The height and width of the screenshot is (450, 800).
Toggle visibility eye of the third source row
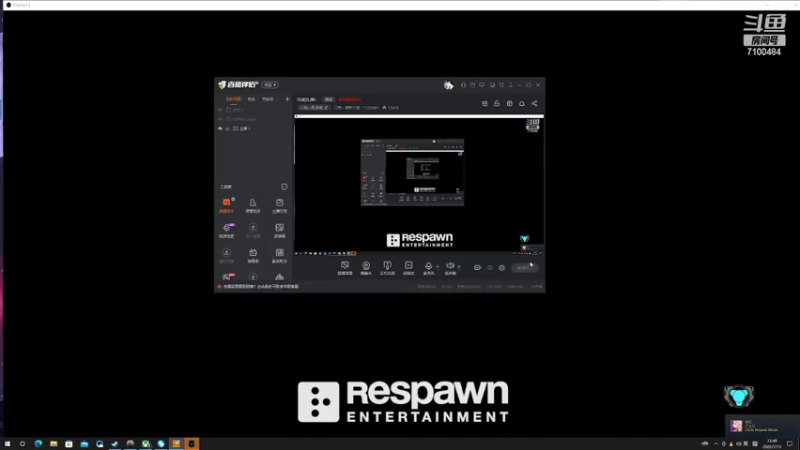tap(220, 129)
